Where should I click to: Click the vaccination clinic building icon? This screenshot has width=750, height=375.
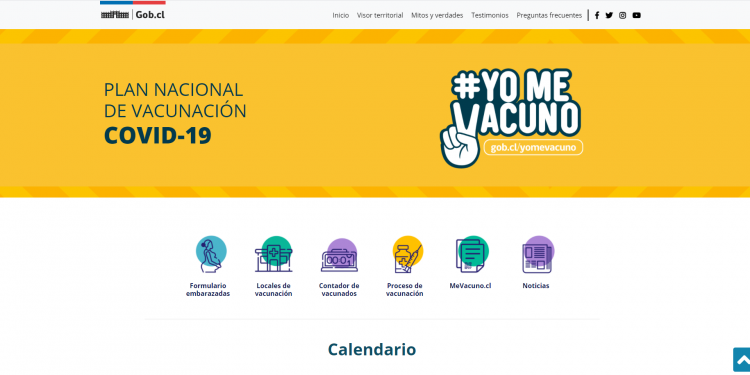274,254
